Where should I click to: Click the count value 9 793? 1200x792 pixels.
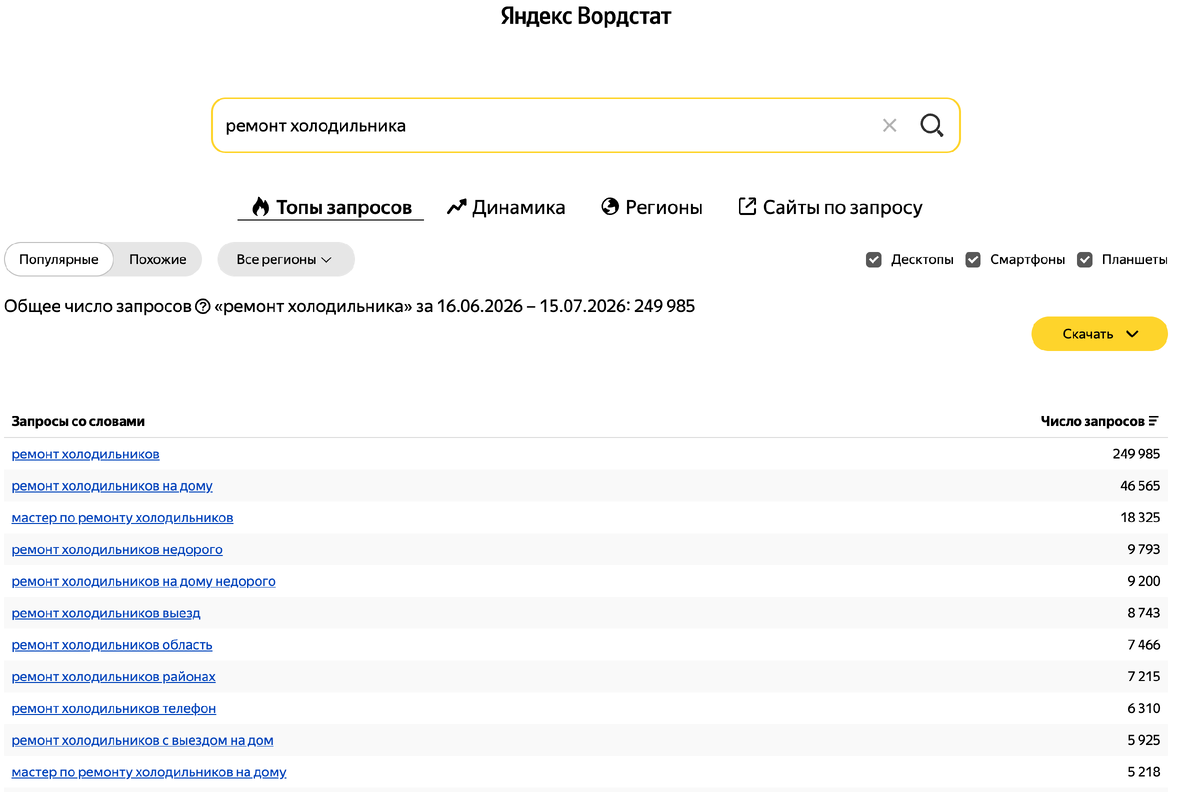1143,550
